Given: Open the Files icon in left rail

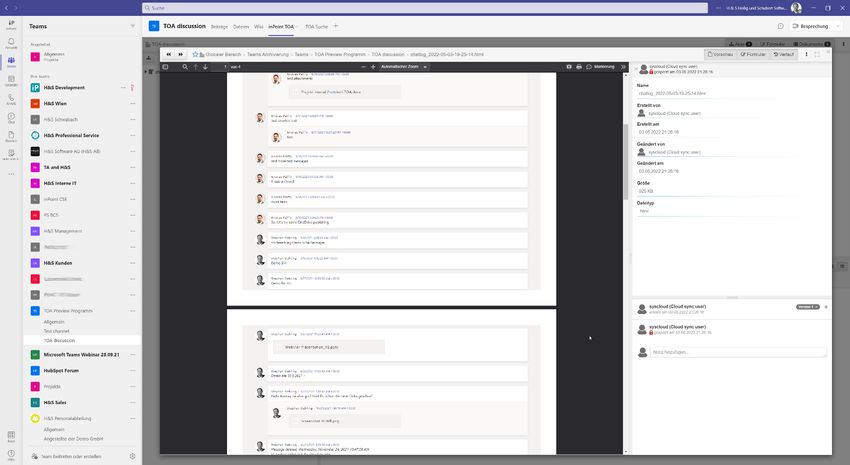Looking at the screenshot, I should [11, 136].
